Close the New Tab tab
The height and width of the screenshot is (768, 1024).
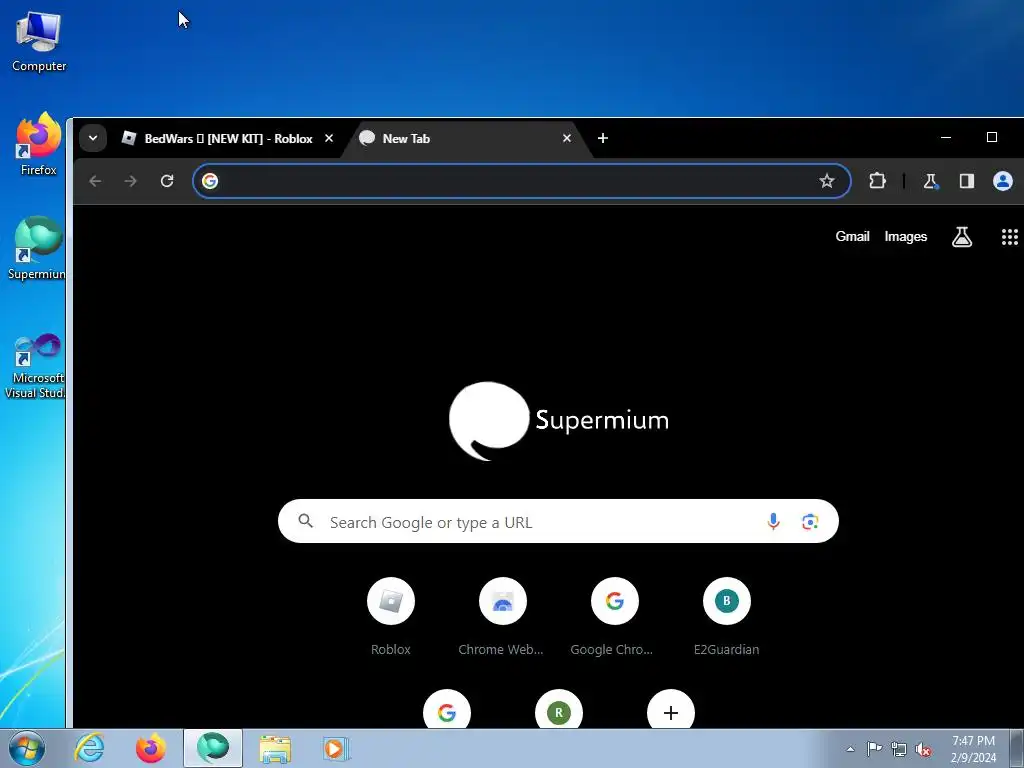click(567, 138)
